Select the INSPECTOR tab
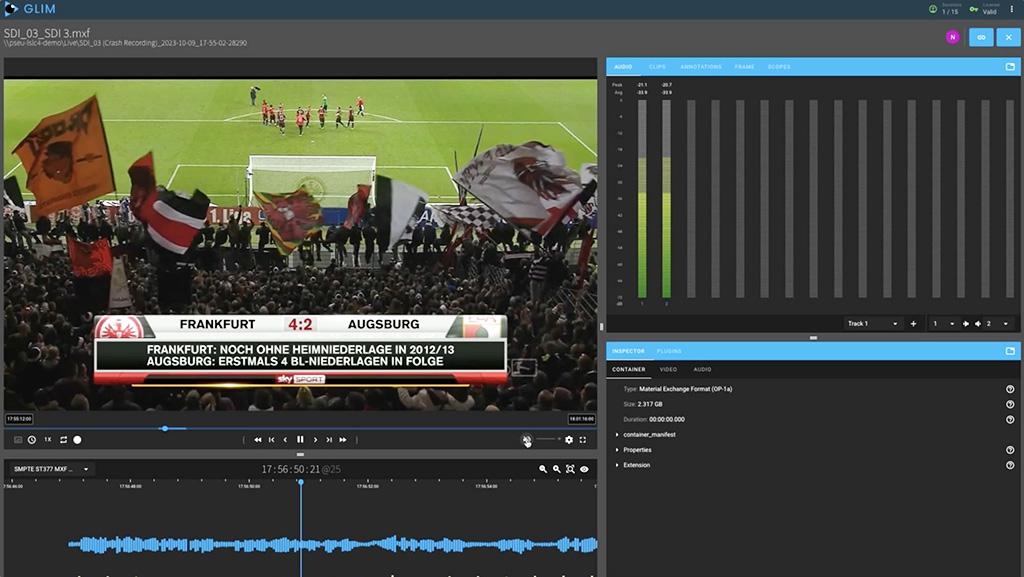The image size is (1024, 577). pos(628,351)
